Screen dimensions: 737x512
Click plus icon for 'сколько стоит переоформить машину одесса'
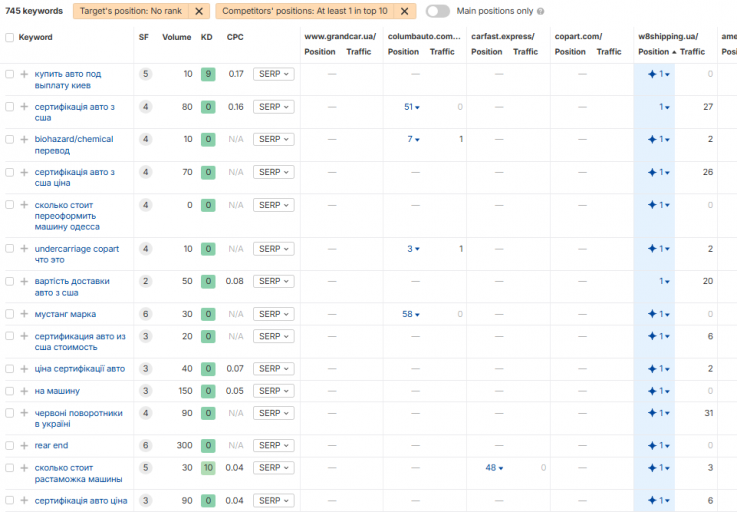24,205
